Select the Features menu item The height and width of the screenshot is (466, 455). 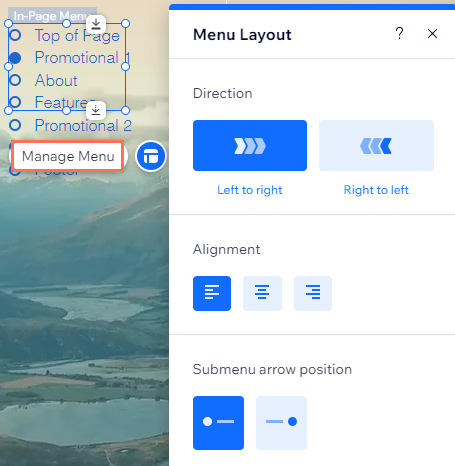point(65,102)
